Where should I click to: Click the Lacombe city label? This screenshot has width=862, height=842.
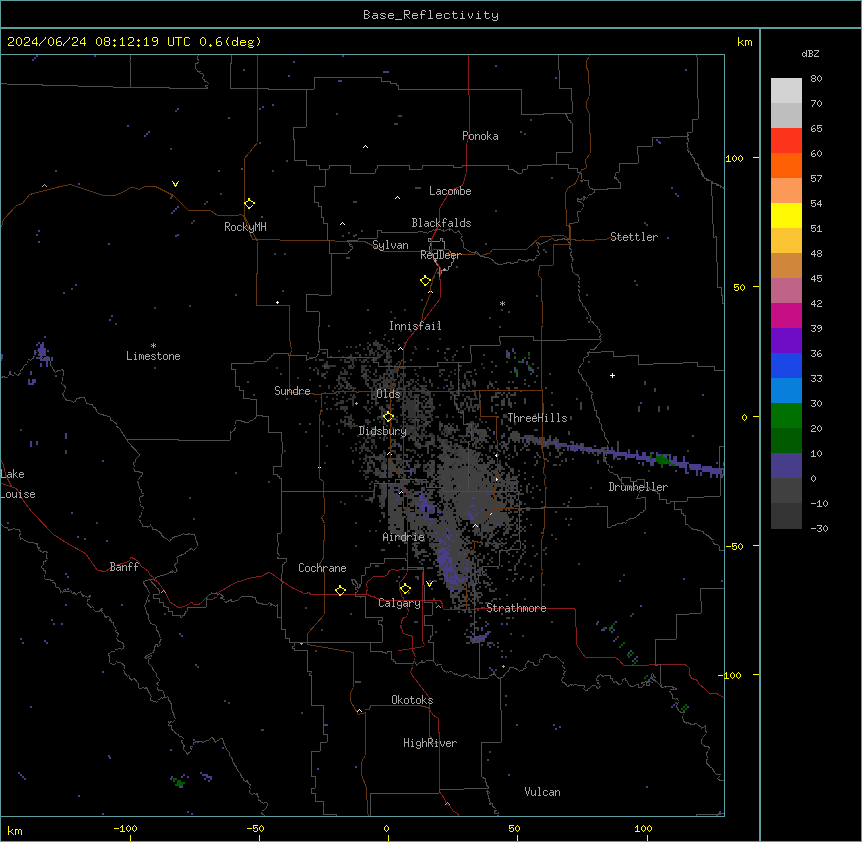click(x=450, y=191)
